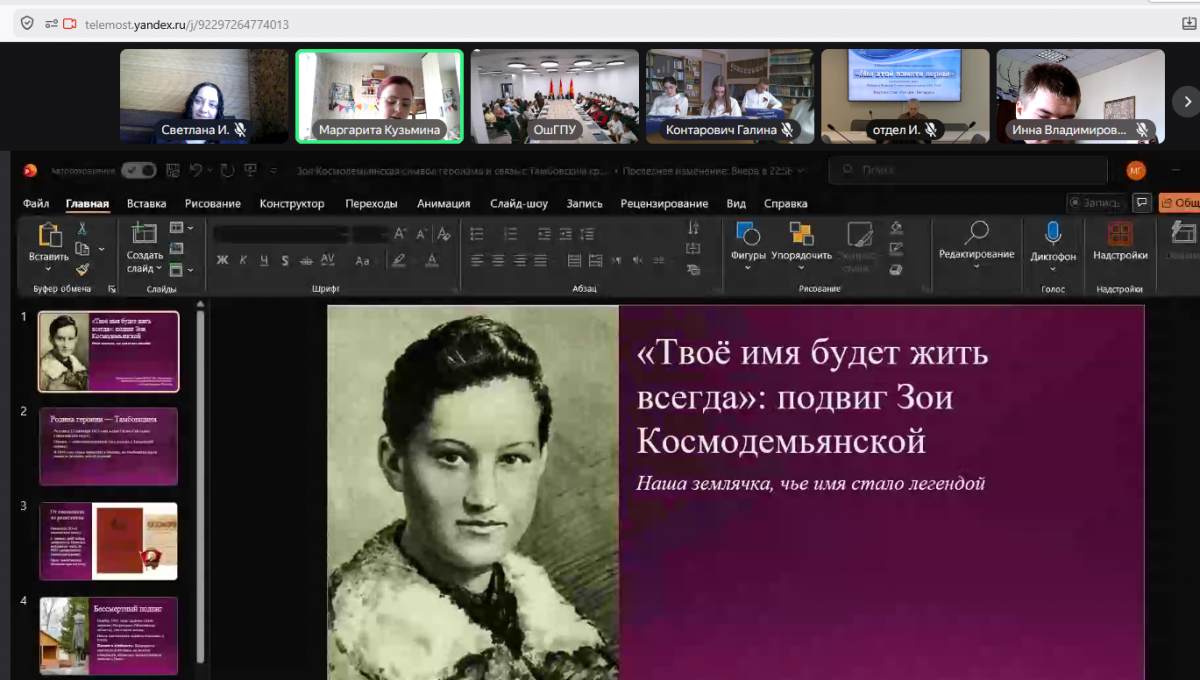Switch to the Анимация tab
The width and height of the screenshot is (1200, 680).
pyautogui.click(x=443, y=204)
